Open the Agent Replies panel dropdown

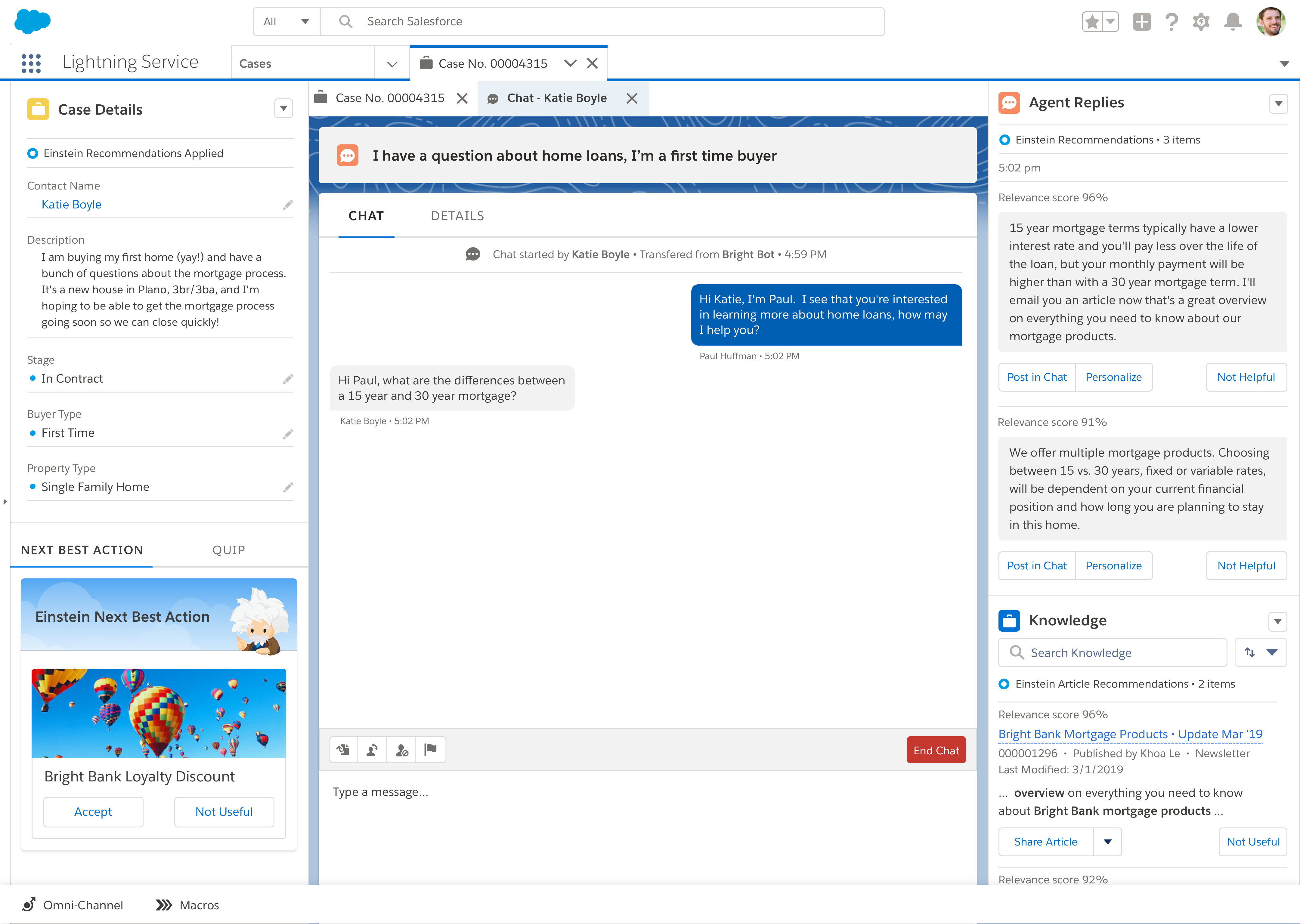point(1278,103)
